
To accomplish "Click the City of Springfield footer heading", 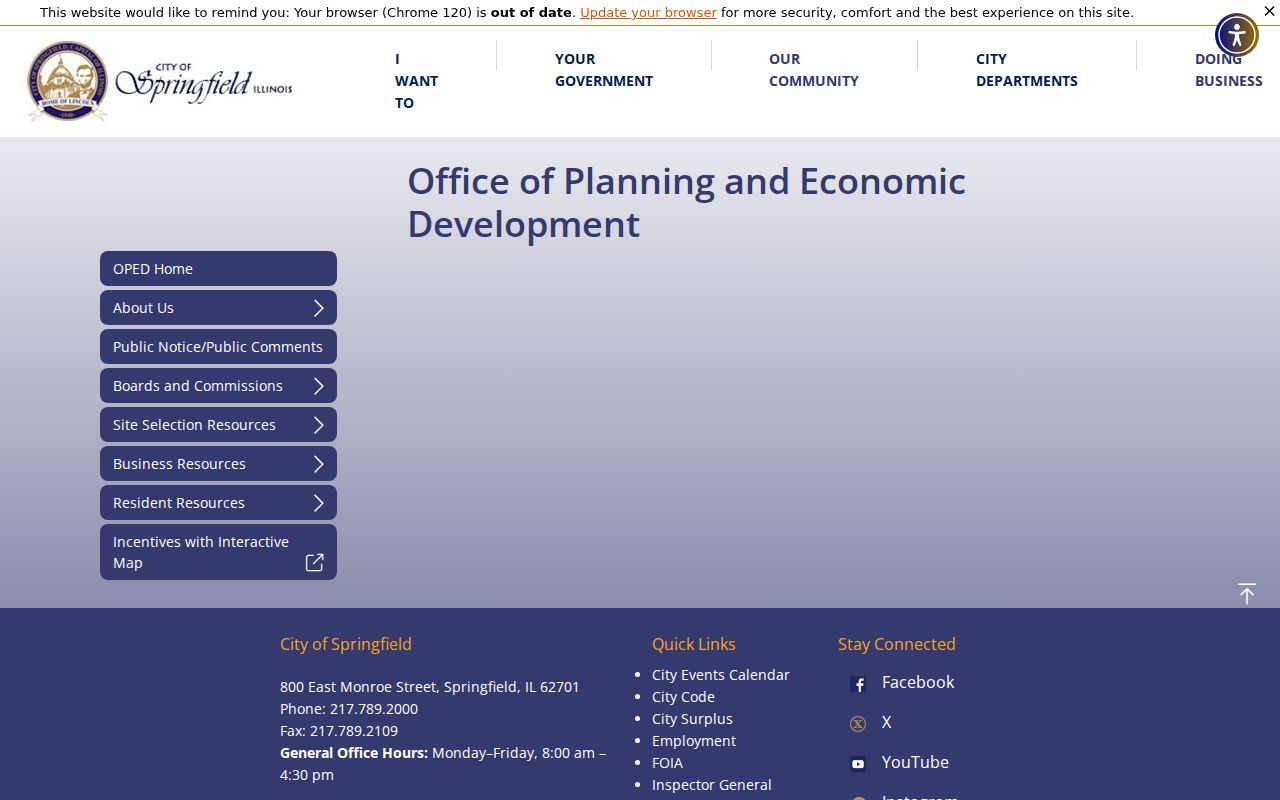I will (x=346, y=644).
